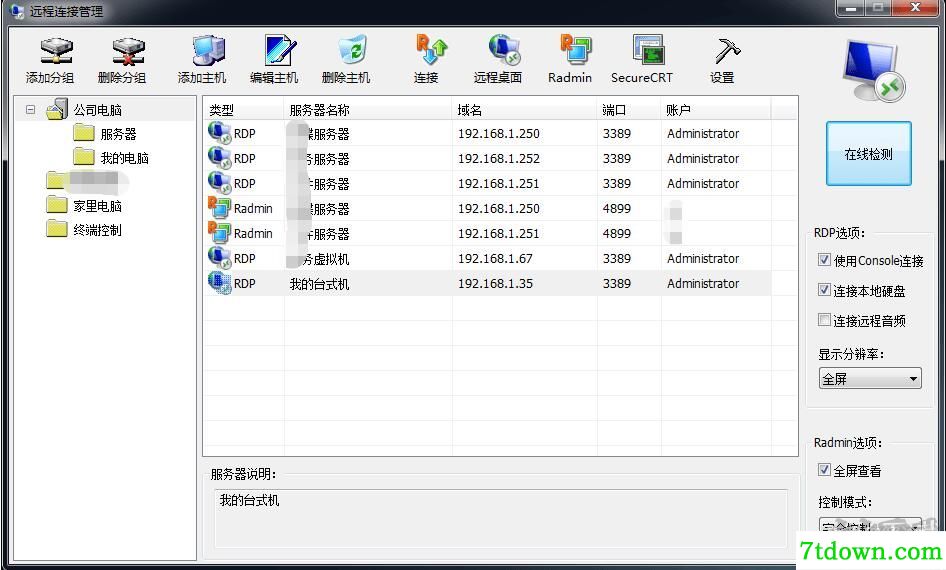The width and height of the screenshot is (946, 570).
Task: Click port 3389 in 192.168.1.35 row
Action: point(617,283)
